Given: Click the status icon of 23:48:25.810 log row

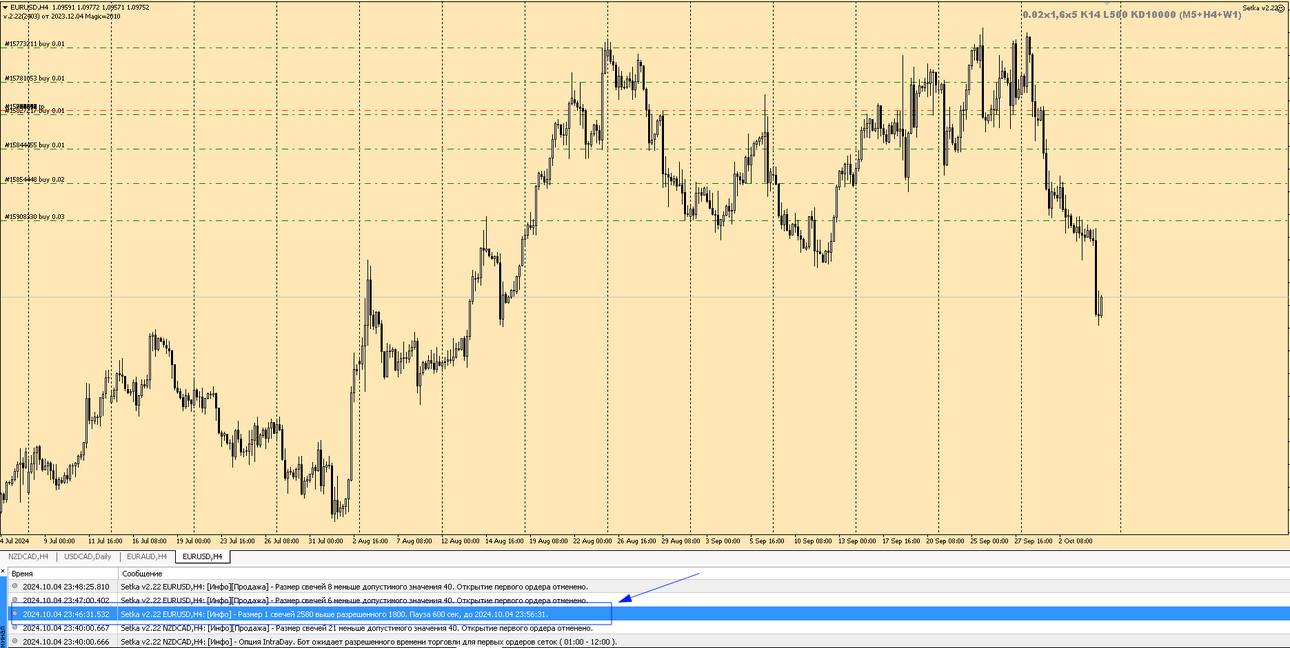Looking at the screenshot, I should [x=15, y=587].
